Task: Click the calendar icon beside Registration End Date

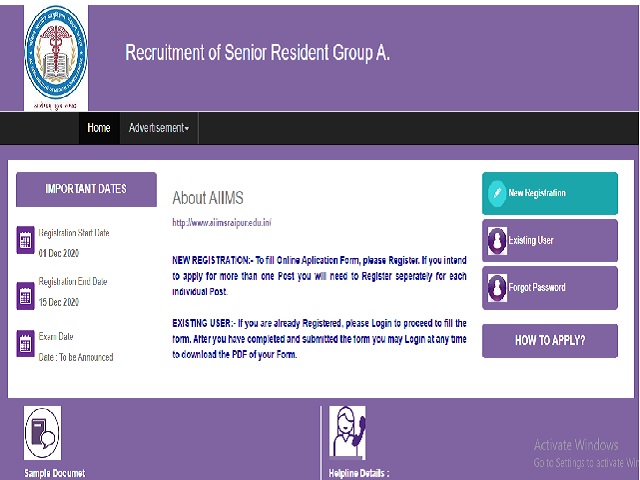Action: tap(25, 296)
